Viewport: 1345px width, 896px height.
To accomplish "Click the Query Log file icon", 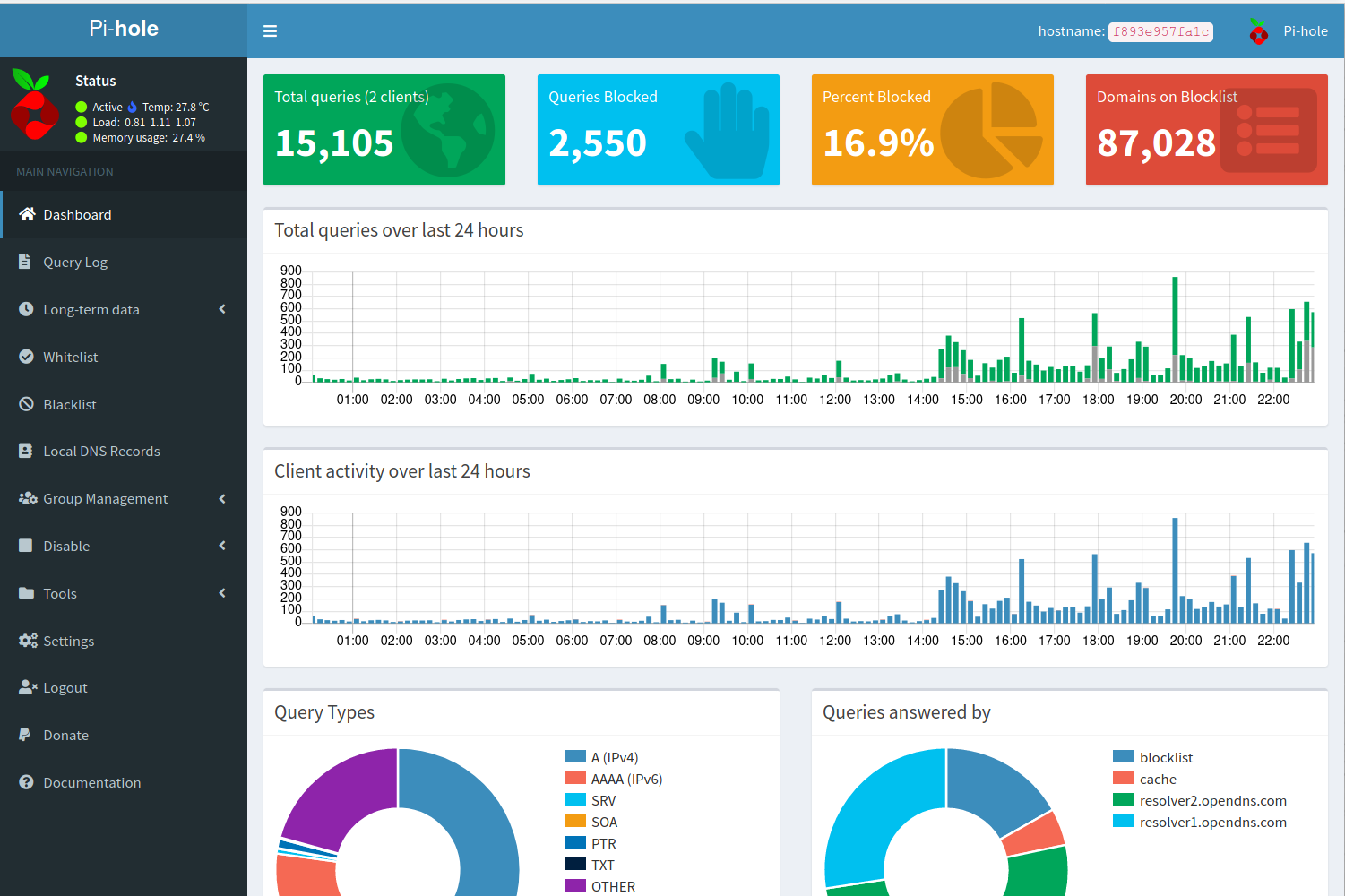I will (x=26, y=262).
